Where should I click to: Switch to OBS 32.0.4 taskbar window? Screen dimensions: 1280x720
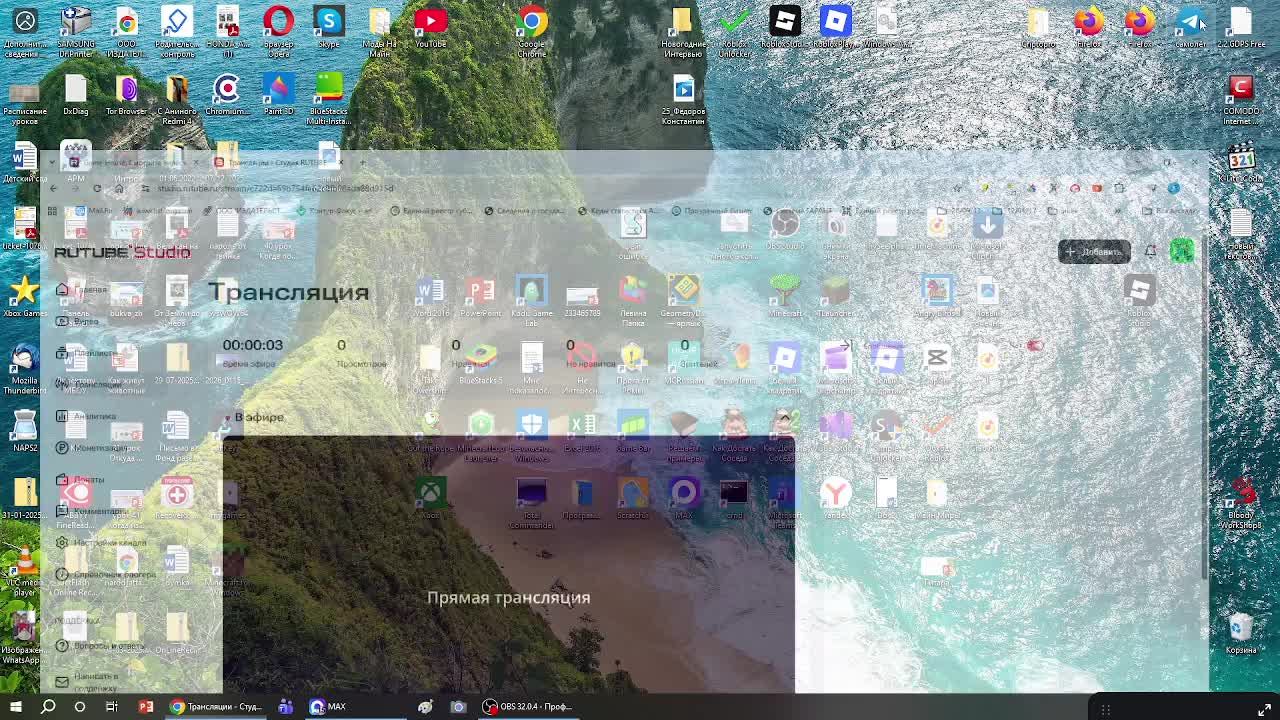[x=528, y=707]
